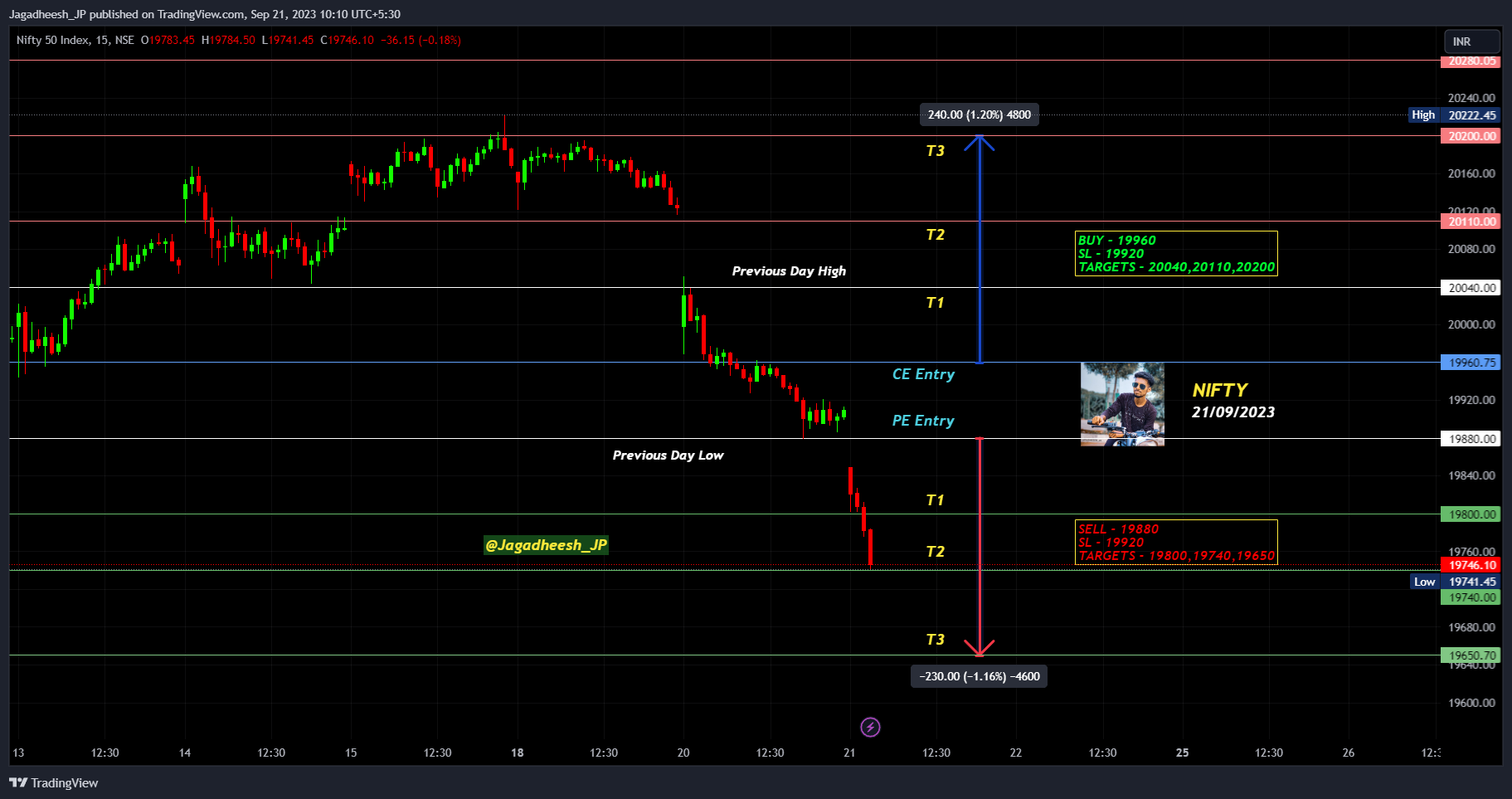Screen dimensions: 1512x799
Task: Click the blue upward measurement arrow
Action: click(x=980, y=249)
